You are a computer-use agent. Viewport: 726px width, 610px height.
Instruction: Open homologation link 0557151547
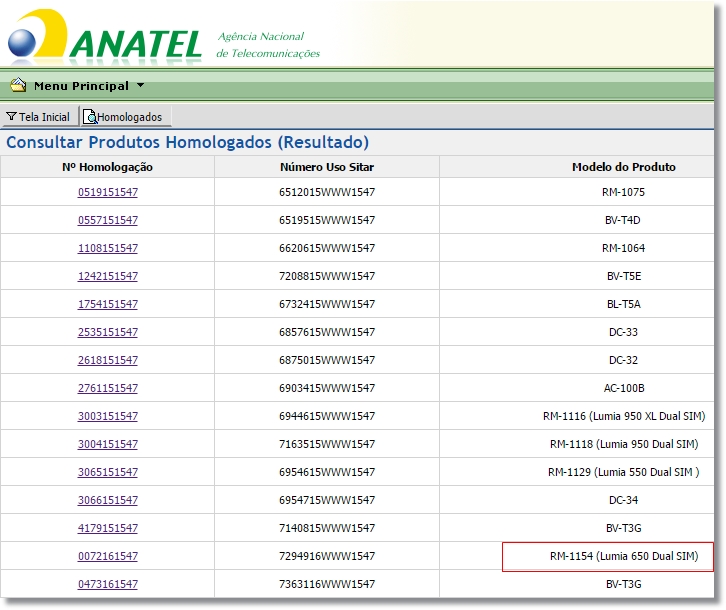pos(108,220)
